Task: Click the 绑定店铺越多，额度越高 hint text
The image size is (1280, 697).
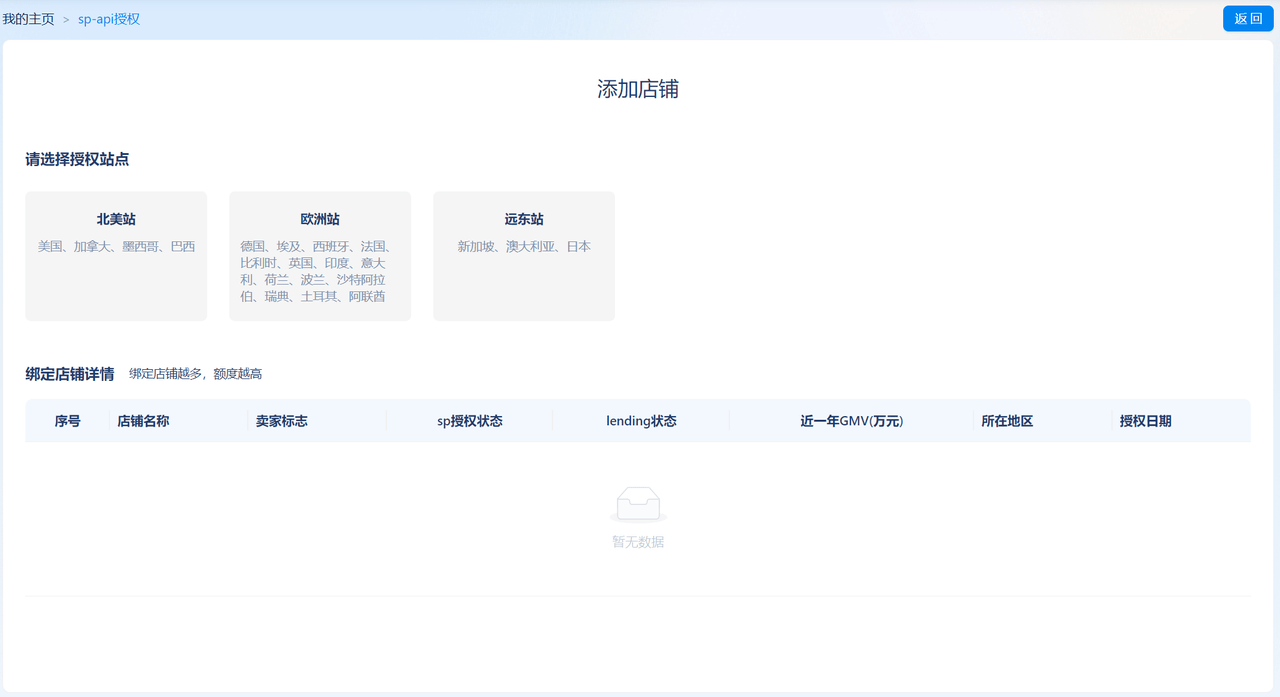Action: (195, 374)
